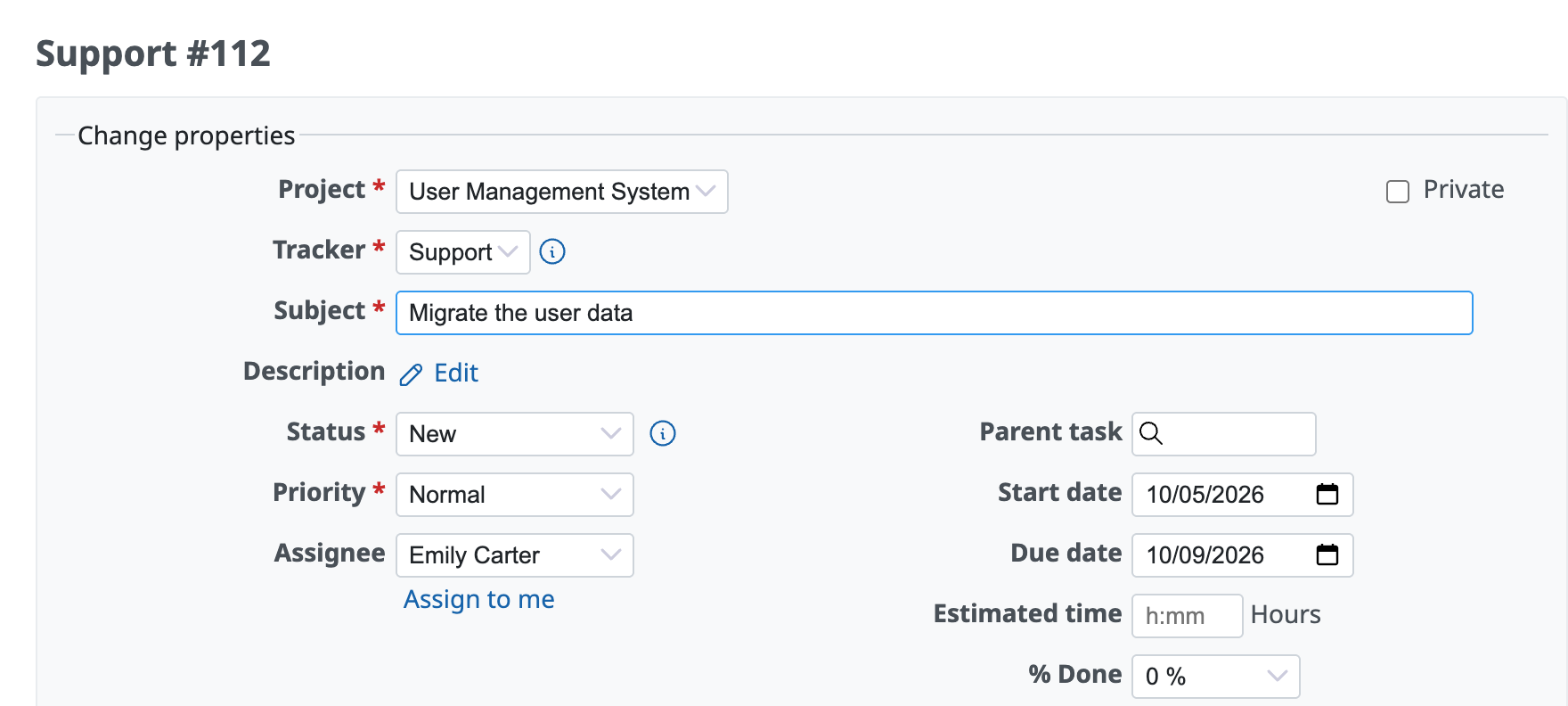The image size is (1568, 706).
Task: Click the Start date field 10/05/2026
Action: click(x=1243, y=495)
